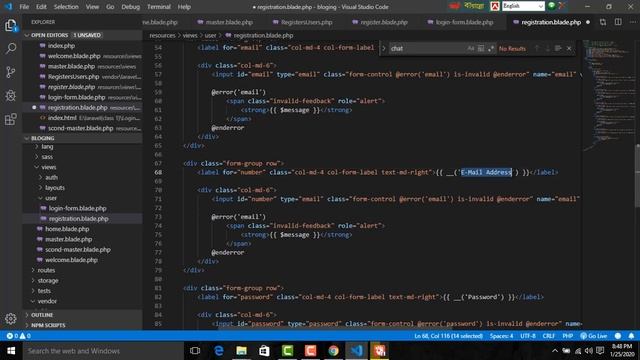
Task: Open the notifications bell in status bar
Action: (x=631, y=336)
